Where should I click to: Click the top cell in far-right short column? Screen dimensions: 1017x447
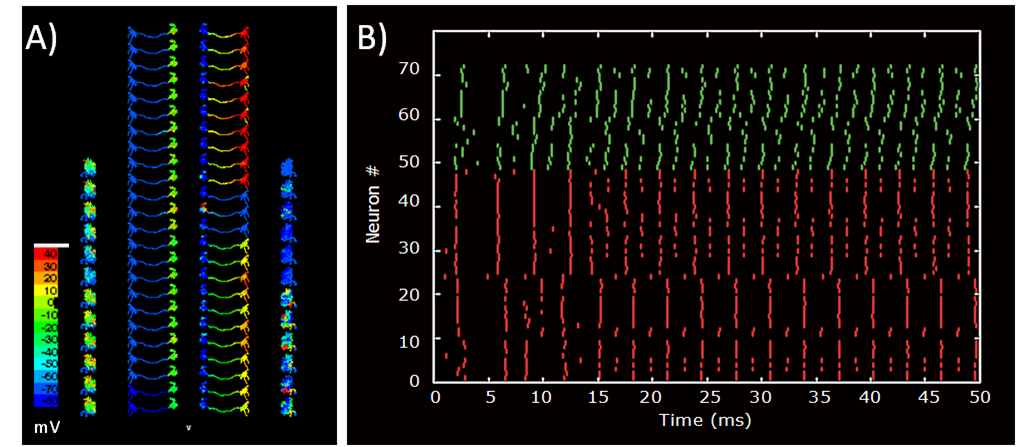289,166
